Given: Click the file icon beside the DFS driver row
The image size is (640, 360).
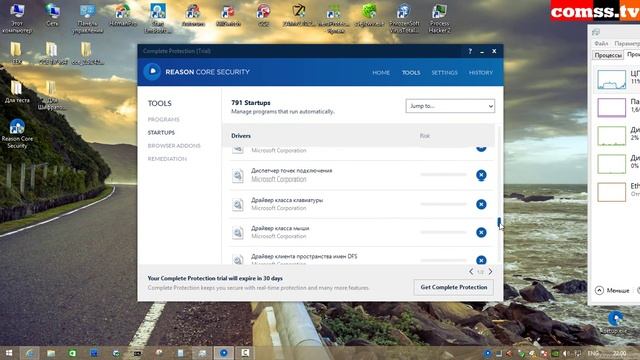Looking at the screenshot, I should (238, 259).
